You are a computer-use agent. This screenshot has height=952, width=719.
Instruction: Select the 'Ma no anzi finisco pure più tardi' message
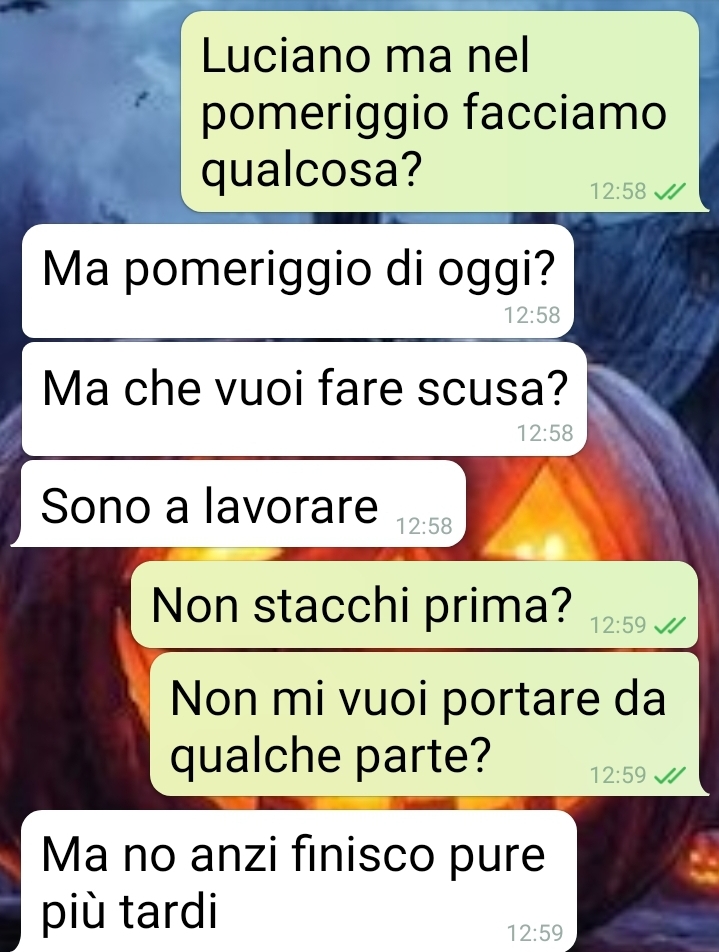coord(298,881)
